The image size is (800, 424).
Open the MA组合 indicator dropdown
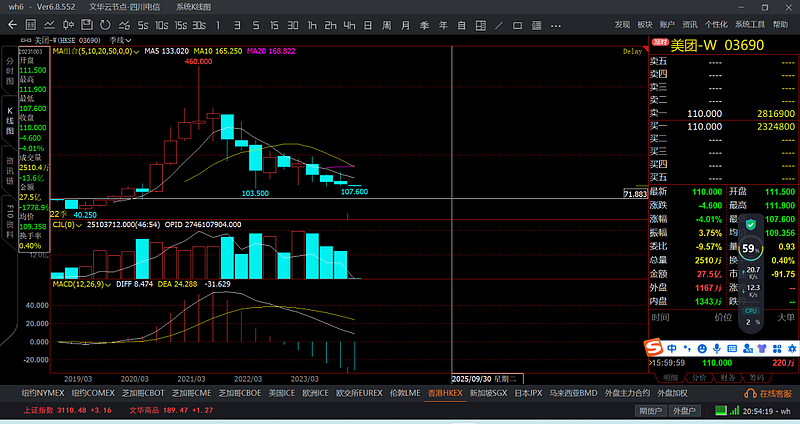coord(95,52)
